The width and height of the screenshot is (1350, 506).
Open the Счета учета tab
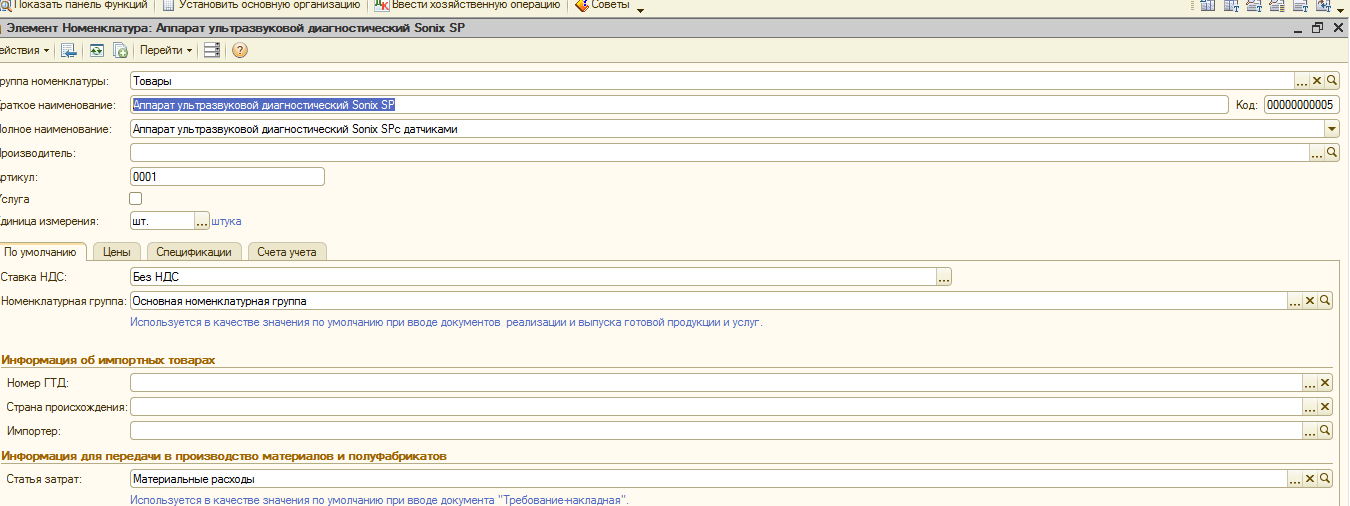pyautogui.click(x=287, y=252)
